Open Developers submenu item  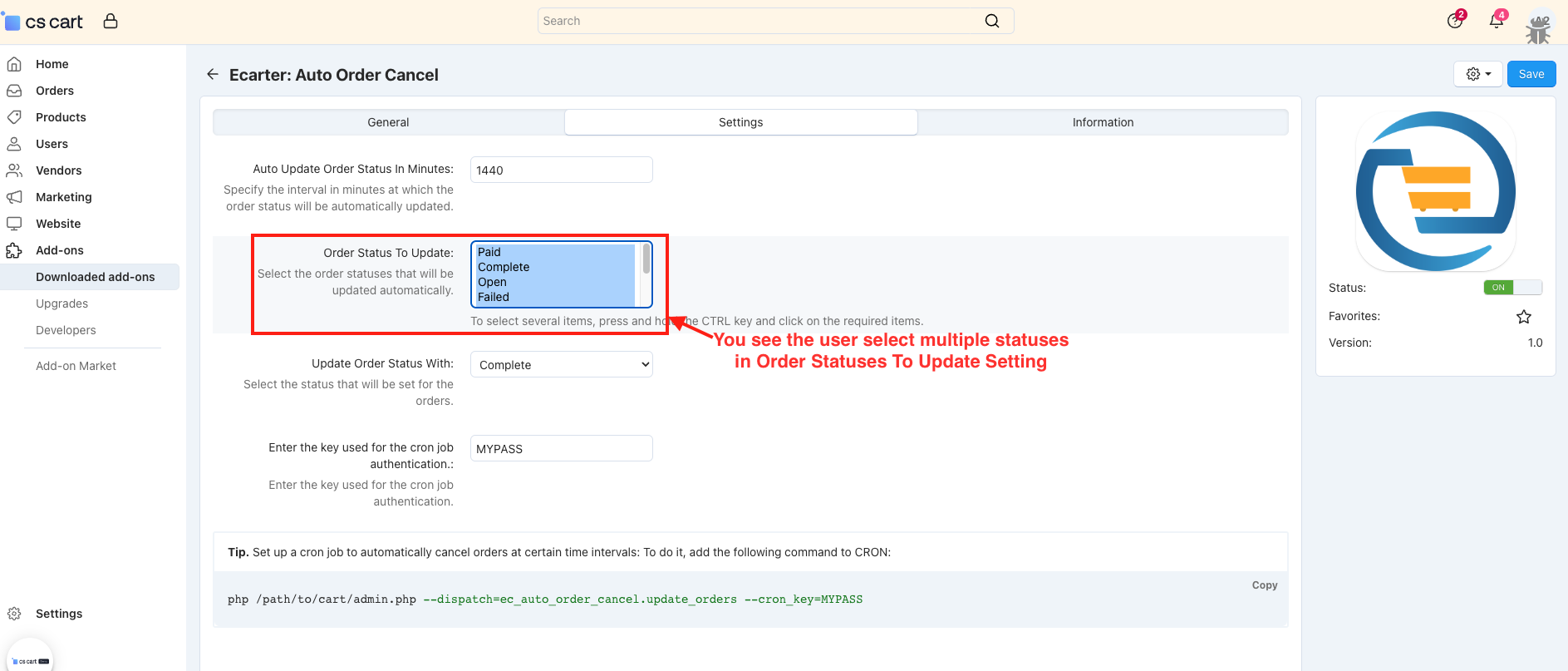tap(66, 330)
